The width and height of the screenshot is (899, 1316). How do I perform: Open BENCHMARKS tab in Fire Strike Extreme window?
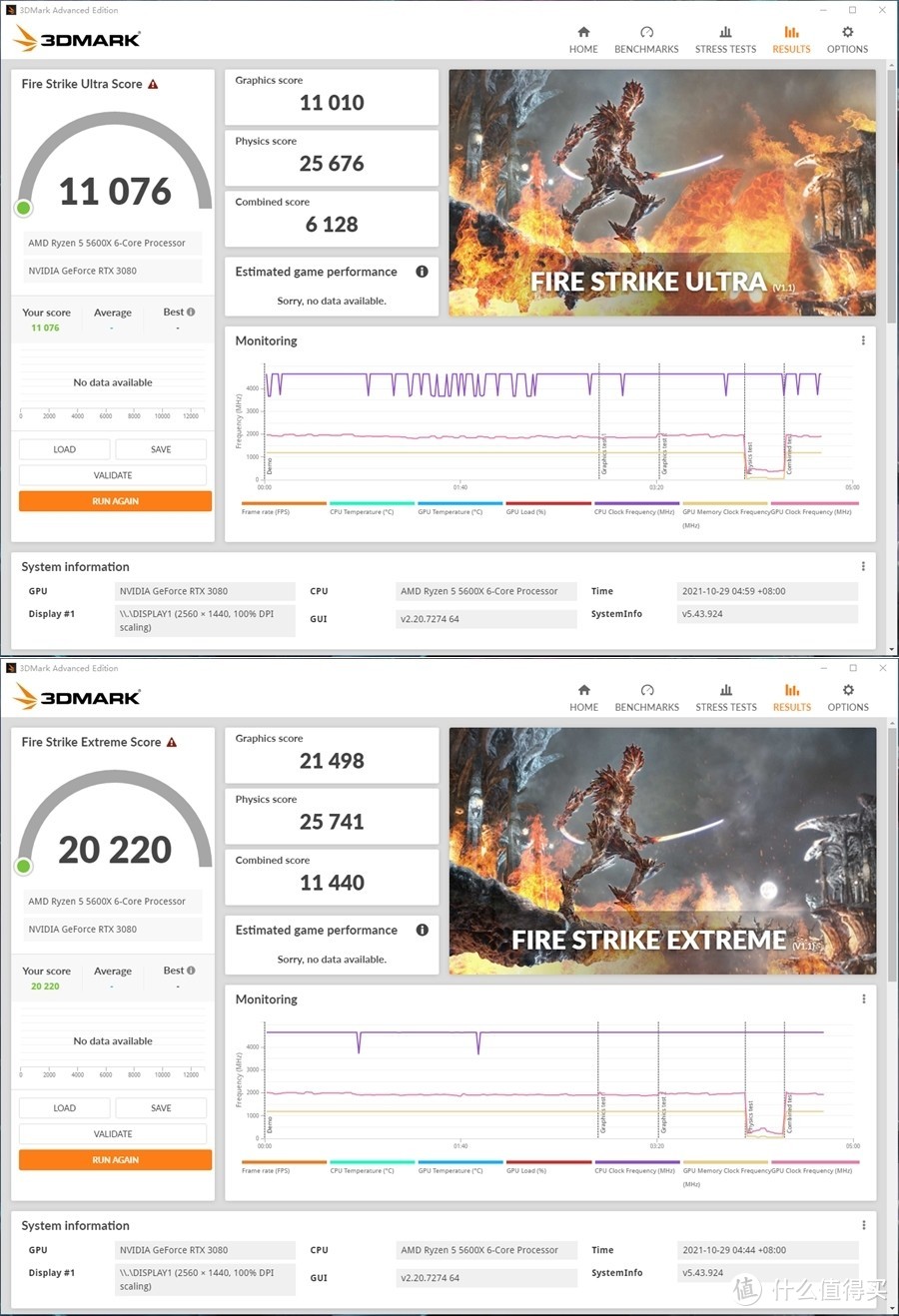[x=646, y=698]
